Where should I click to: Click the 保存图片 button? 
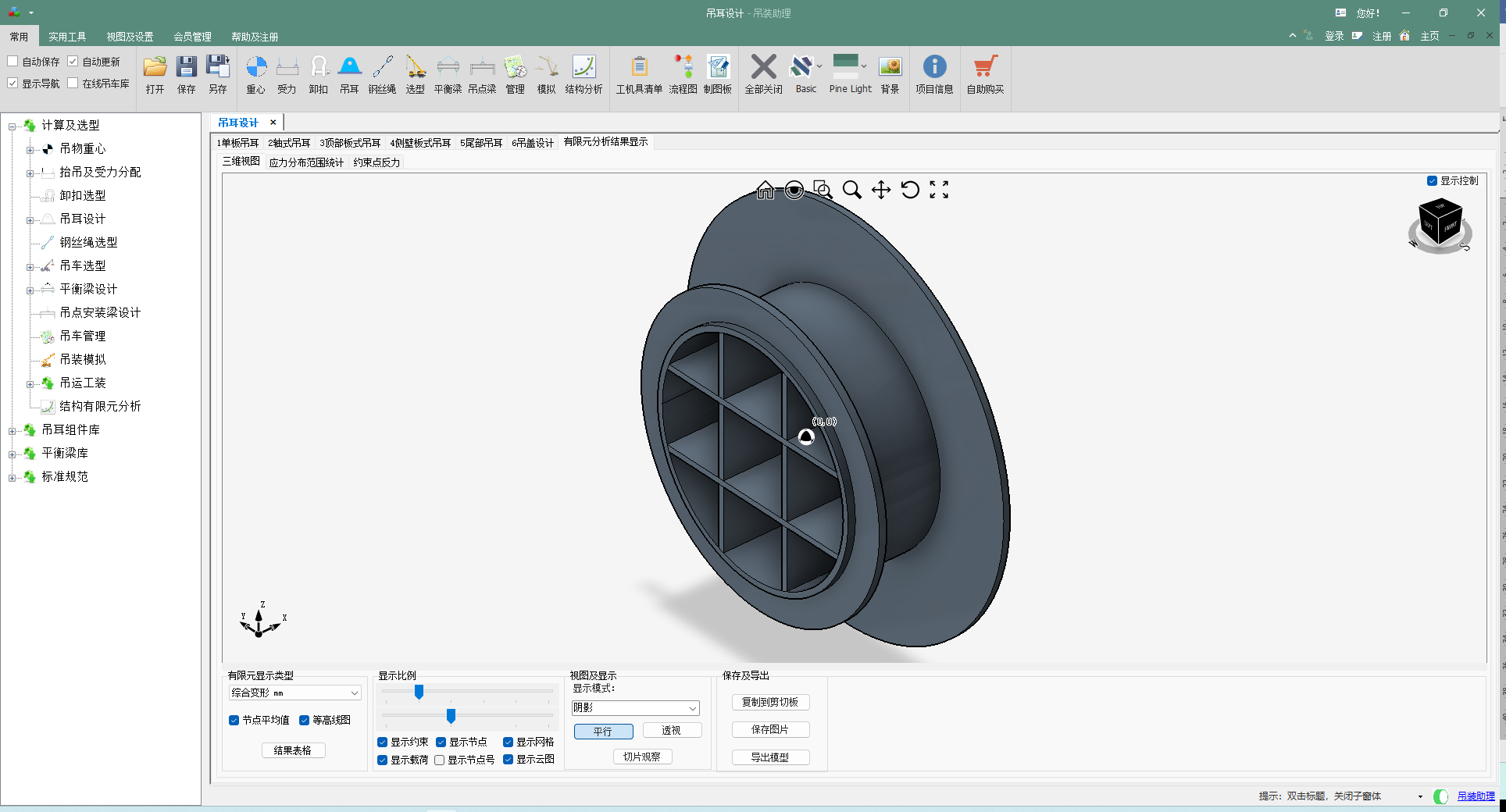point(770,729)
